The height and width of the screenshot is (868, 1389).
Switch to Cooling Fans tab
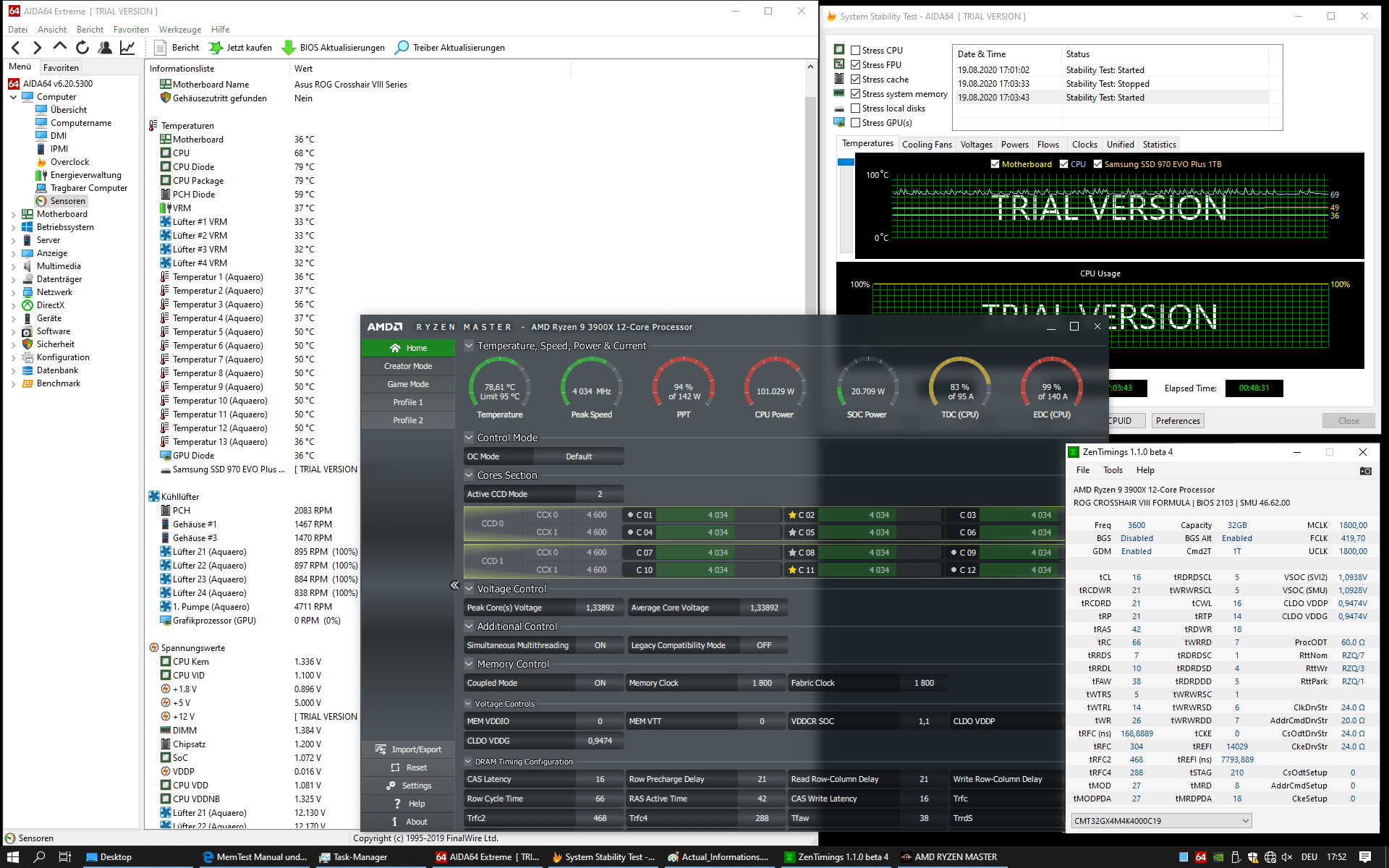pos(927,145)
